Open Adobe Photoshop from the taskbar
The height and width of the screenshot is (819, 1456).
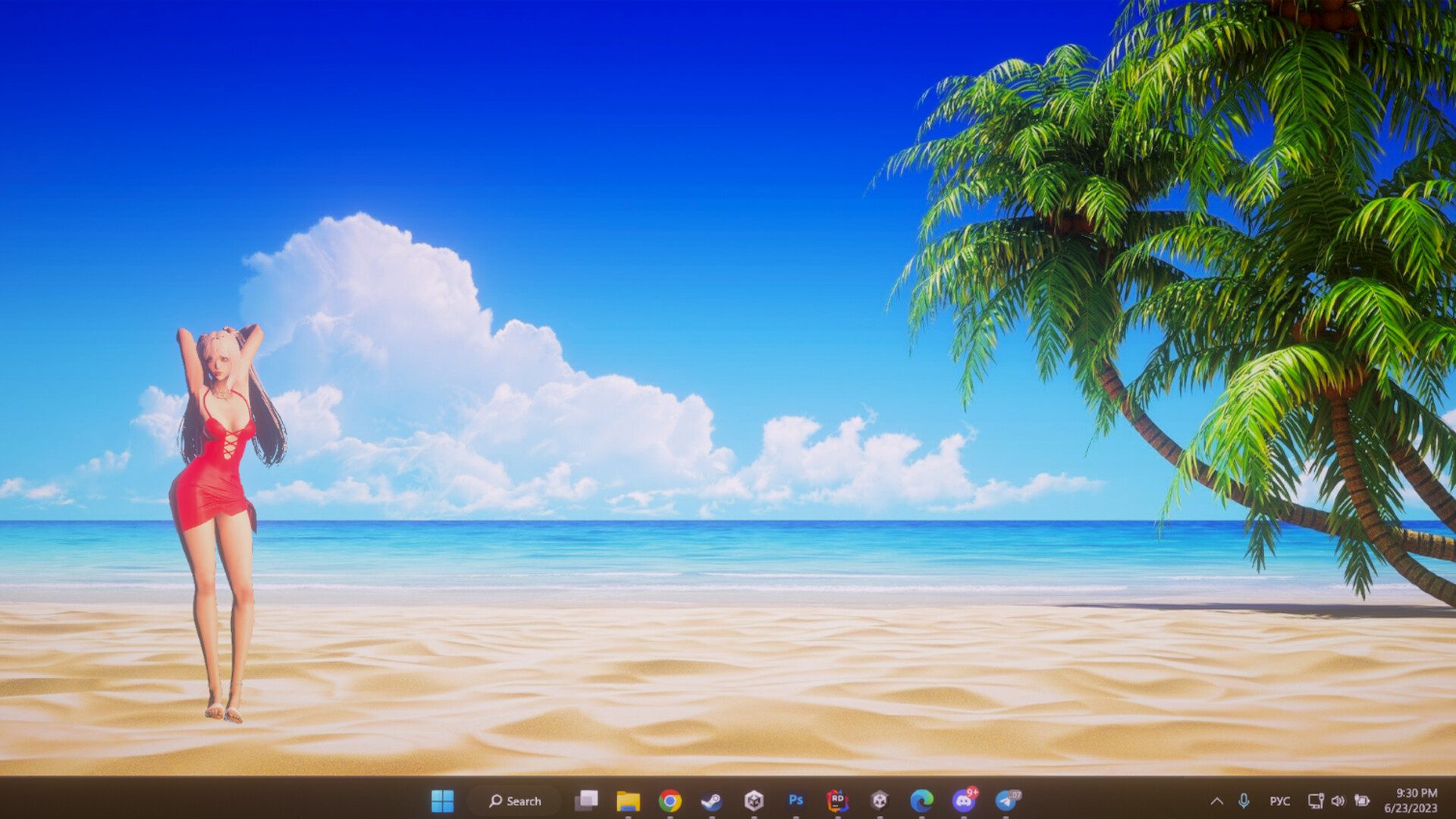tap(795, 801)
